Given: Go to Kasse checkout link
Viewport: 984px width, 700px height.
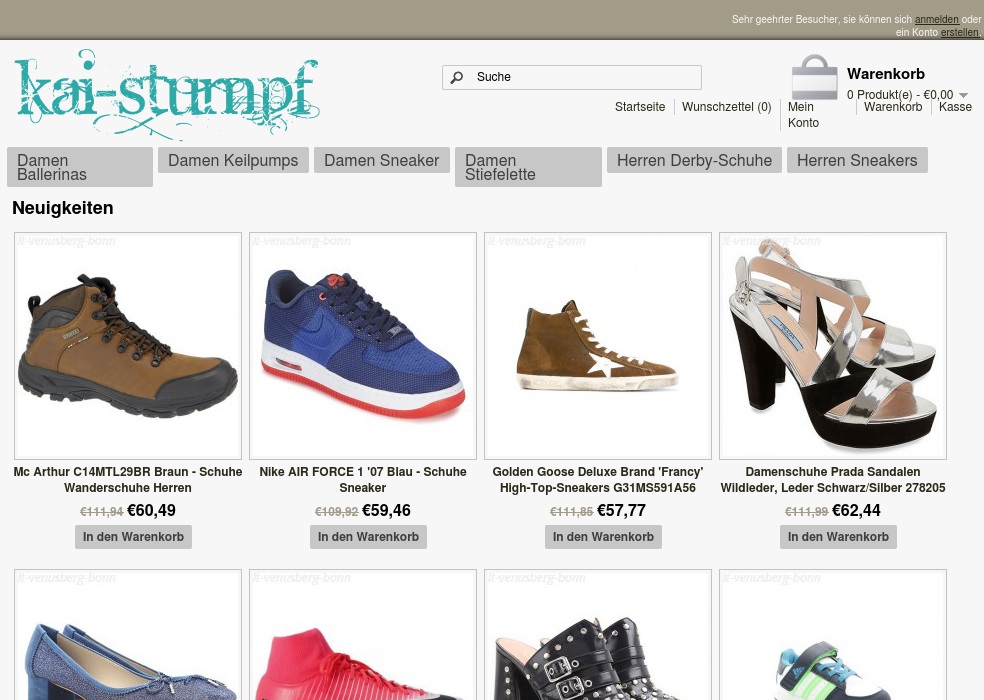Looking at the screenshot, I should [955, 107].
